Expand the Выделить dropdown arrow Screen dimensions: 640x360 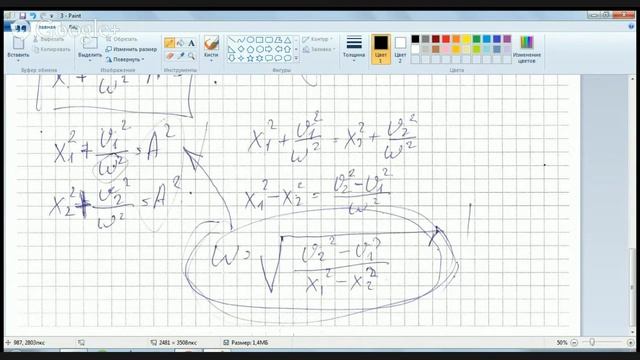90,60
